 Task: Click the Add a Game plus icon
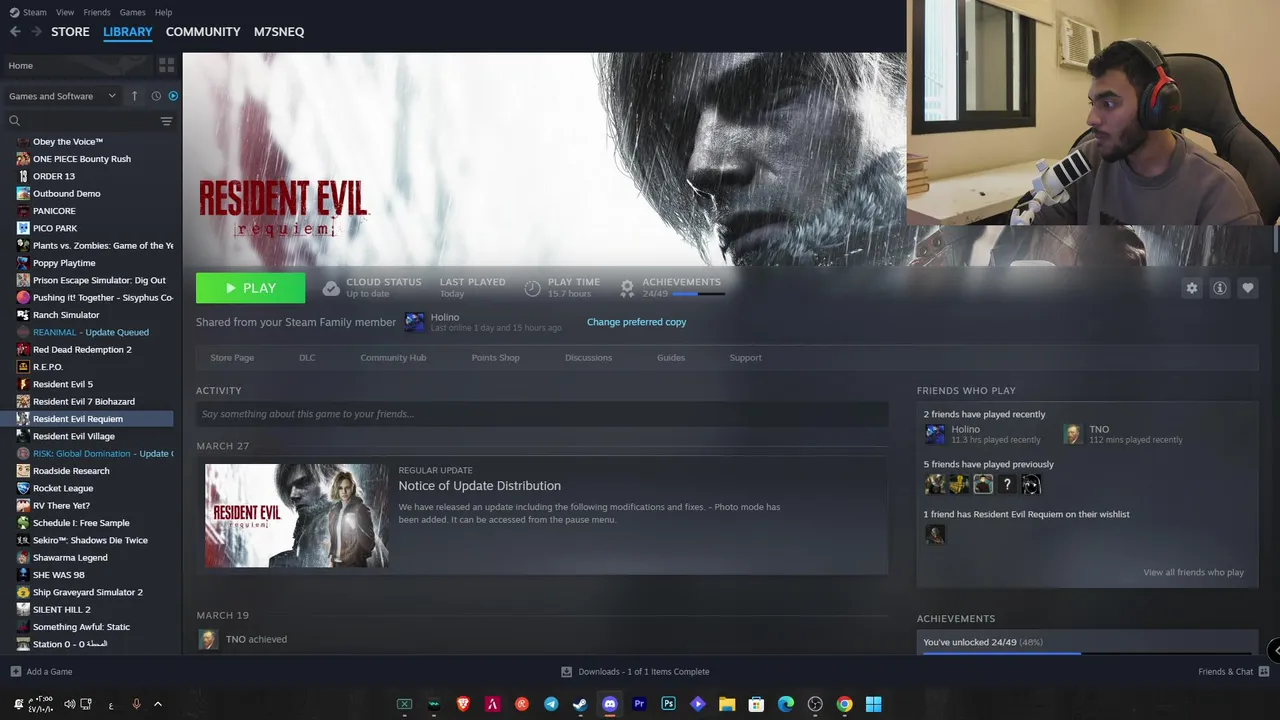(15, 672)
